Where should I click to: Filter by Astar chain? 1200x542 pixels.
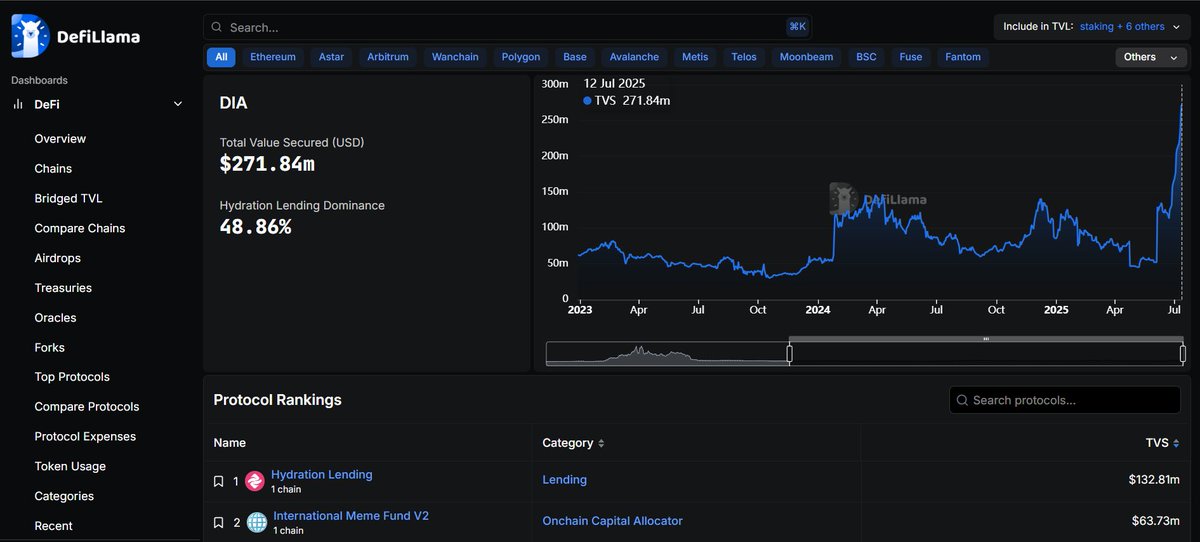point(331,57)
